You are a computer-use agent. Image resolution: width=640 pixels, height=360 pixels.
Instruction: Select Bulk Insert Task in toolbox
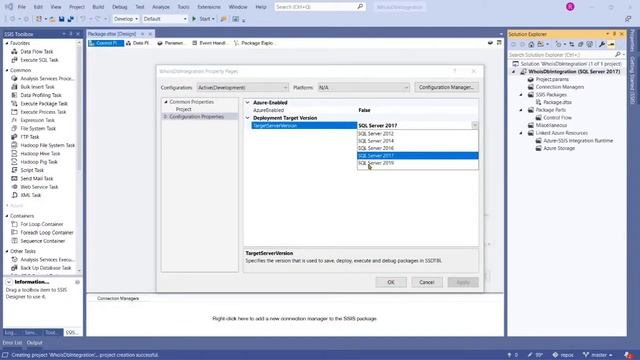click(x=37, y=87)
